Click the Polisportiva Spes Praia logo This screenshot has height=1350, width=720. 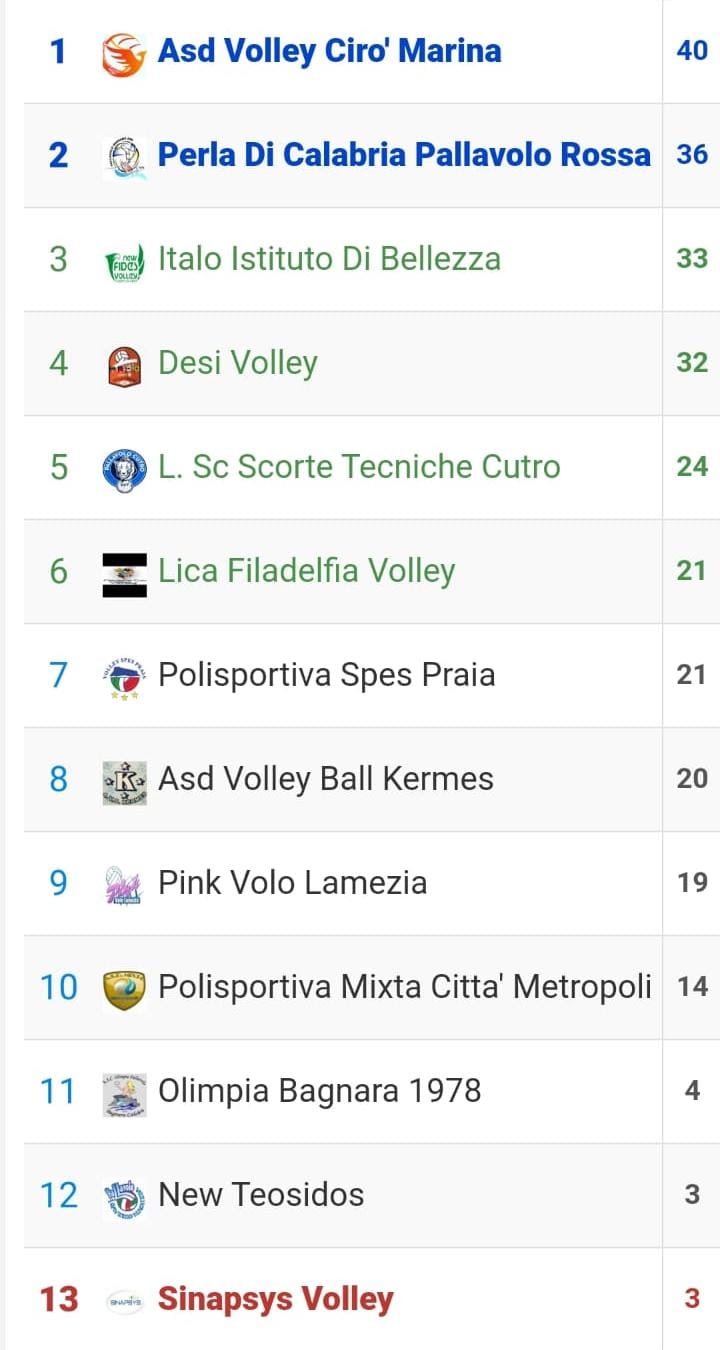tap(124, 677)
